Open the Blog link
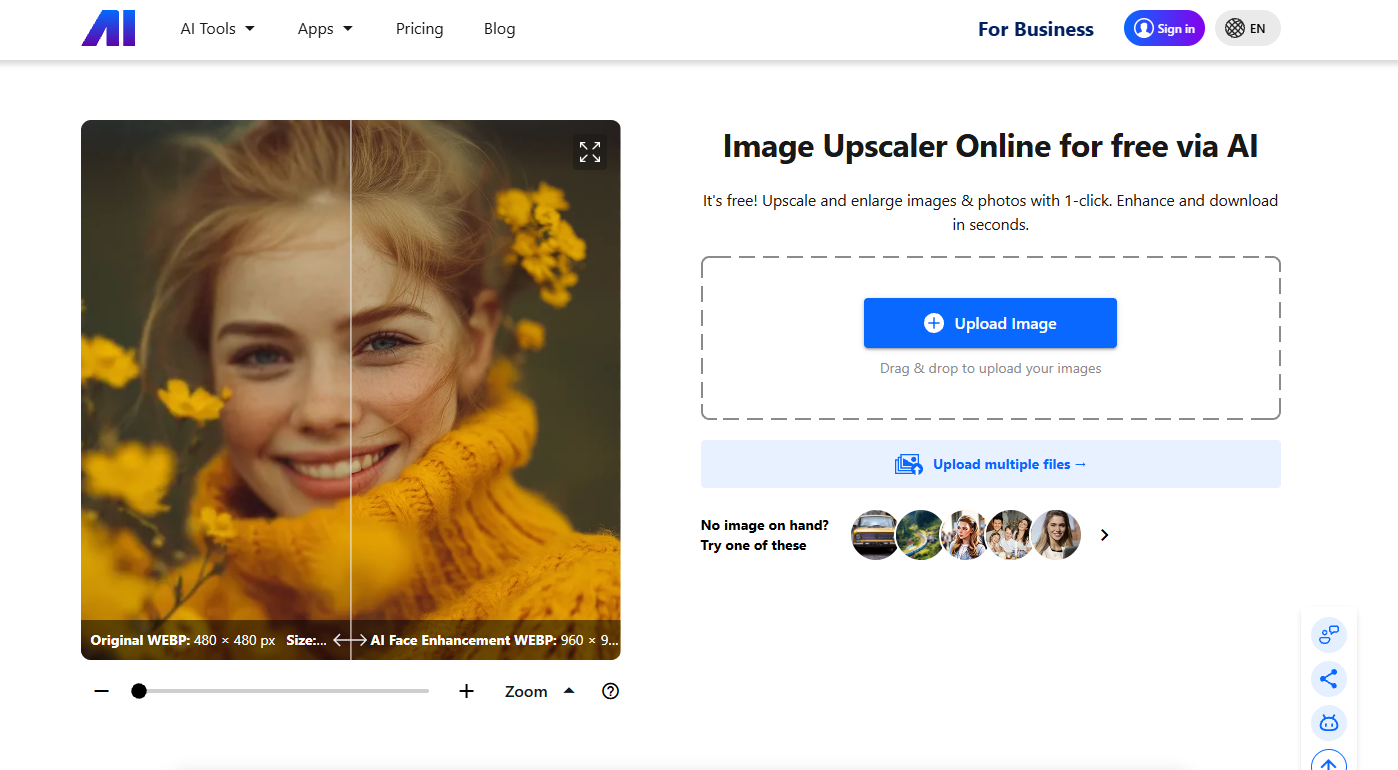 499,29
